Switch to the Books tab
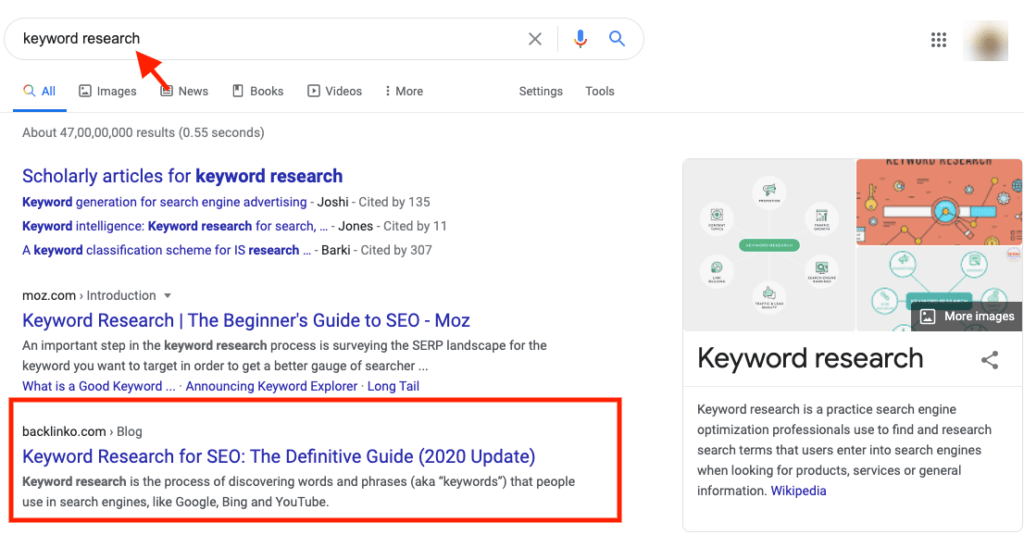Viewport: 1024px width, 535px height. point(258,91)
